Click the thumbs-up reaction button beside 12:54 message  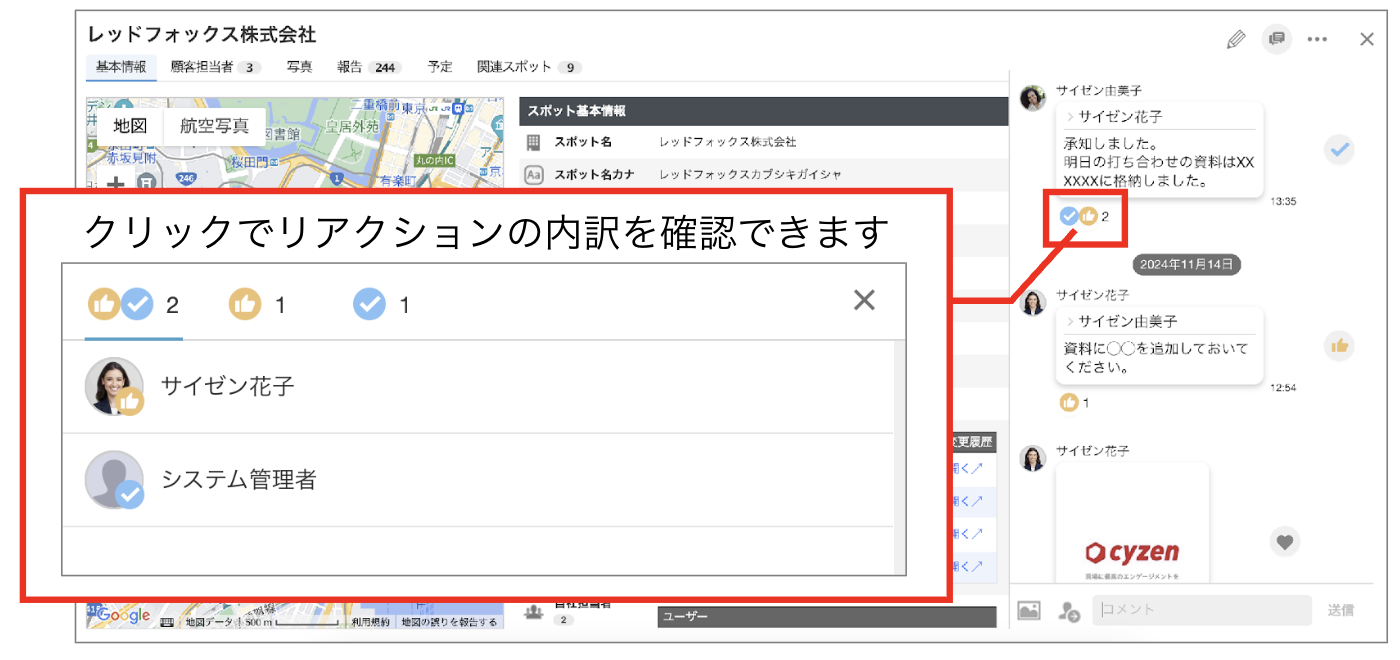point(1339,346)
